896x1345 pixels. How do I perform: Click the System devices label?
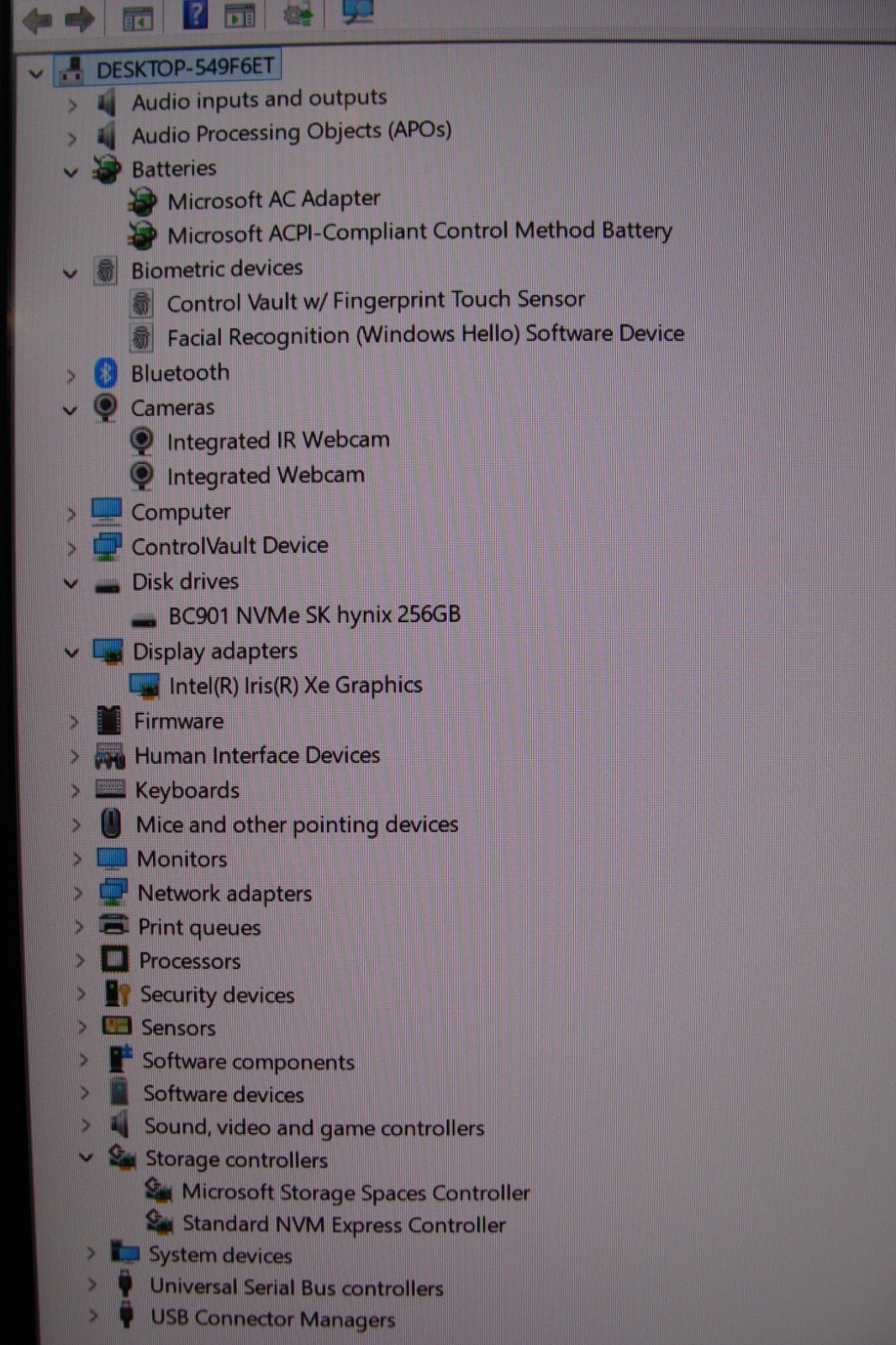[220, 1255]
